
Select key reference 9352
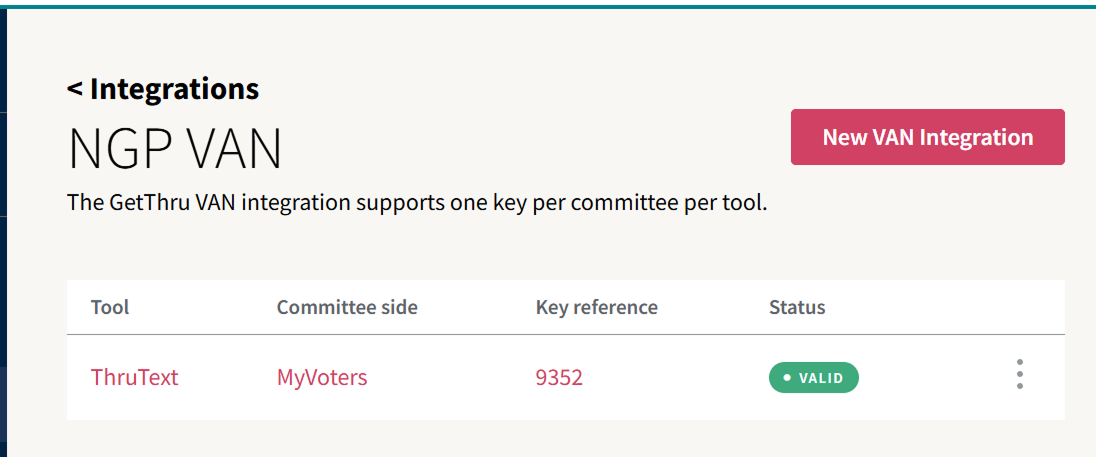coord(559,377)
